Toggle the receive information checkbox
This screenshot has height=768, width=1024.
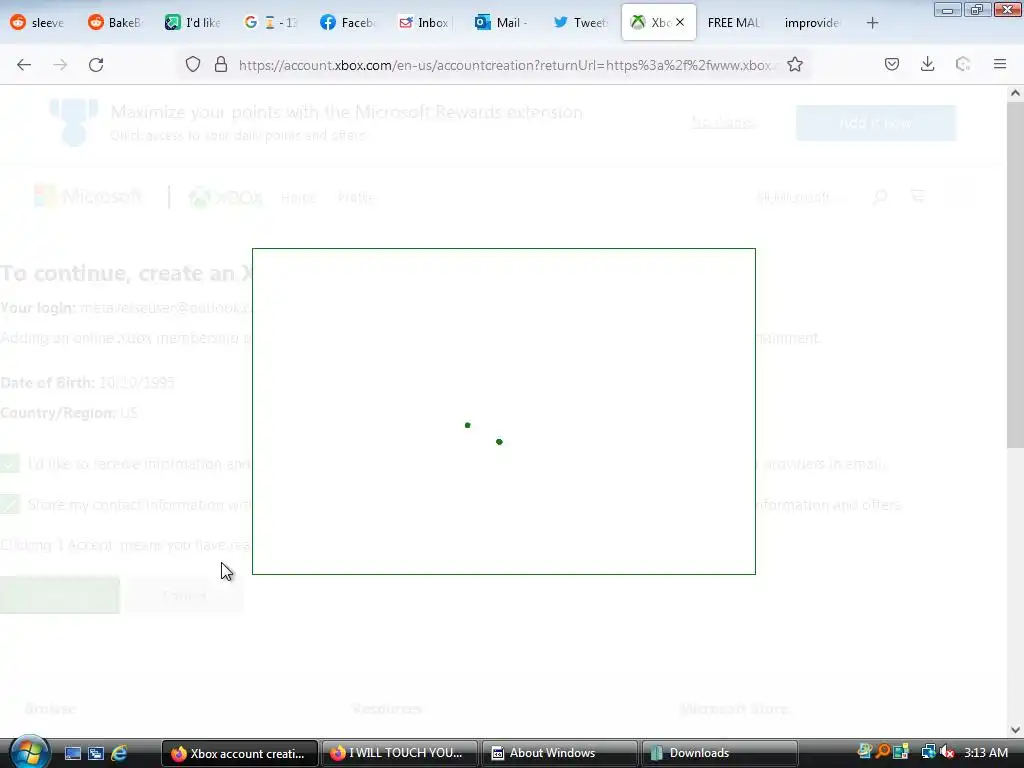[10, 464]
